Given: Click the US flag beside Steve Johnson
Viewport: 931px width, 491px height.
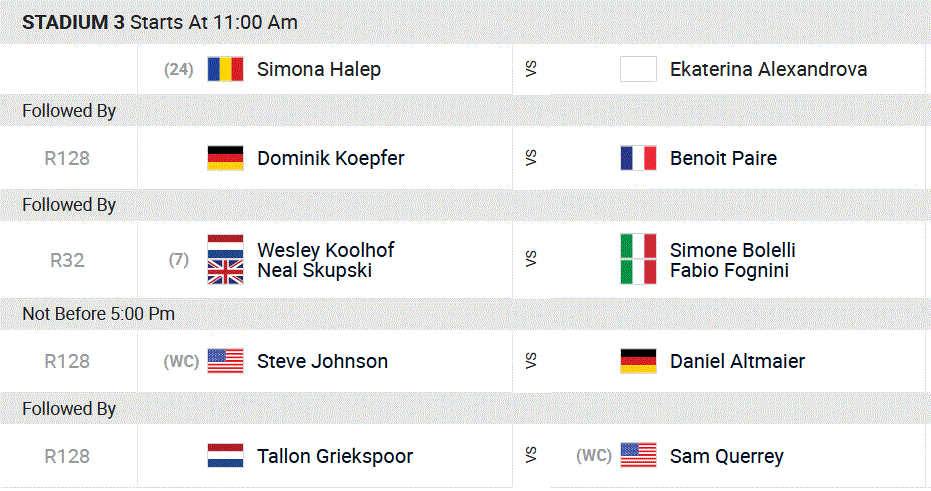Looking at the screenshot, I should click(225, 361).
